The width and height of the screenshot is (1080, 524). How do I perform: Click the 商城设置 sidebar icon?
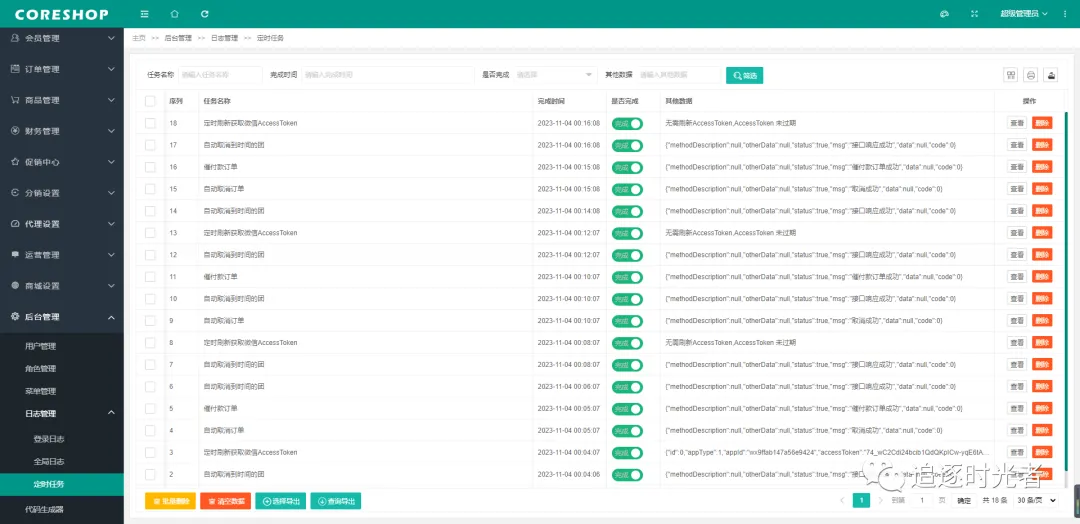coord(14,286)
